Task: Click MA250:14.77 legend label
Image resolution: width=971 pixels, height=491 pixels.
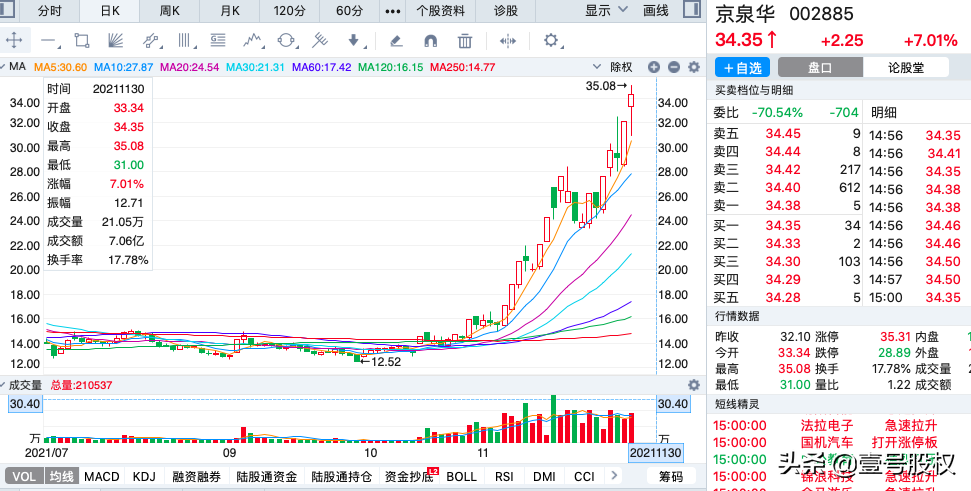Action: 463,67
